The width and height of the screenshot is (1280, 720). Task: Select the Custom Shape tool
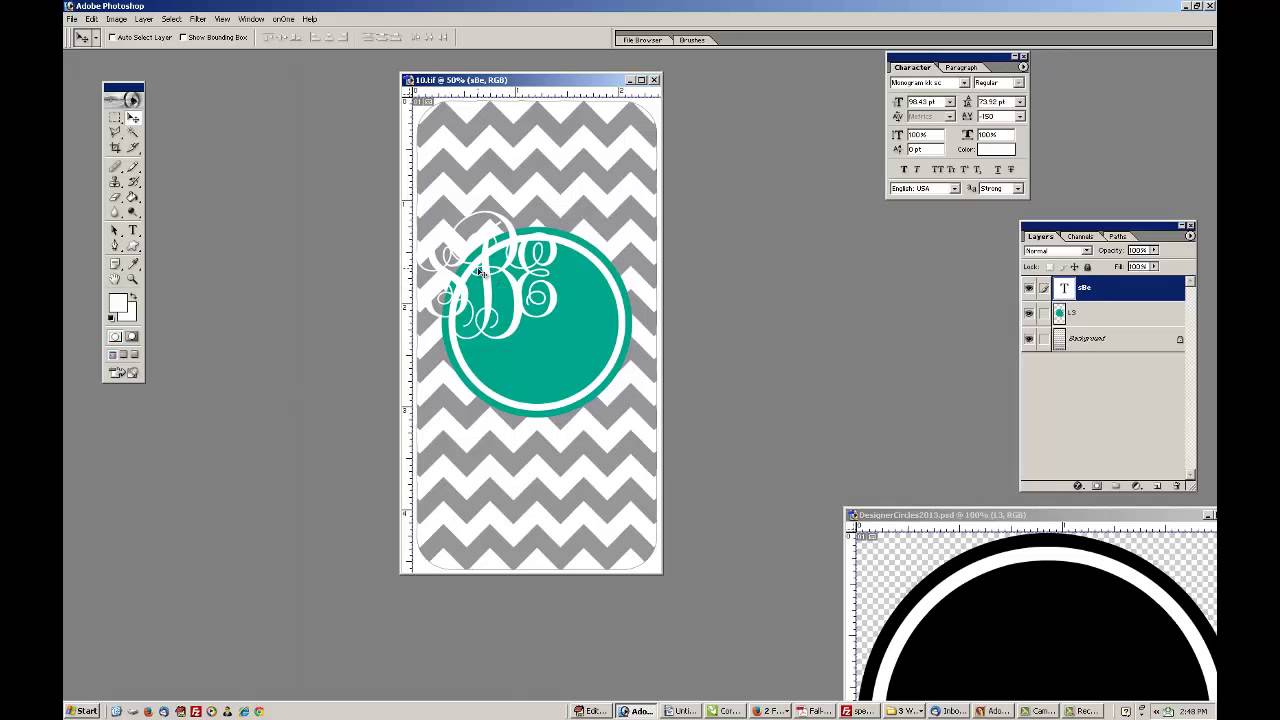(x=132, y=245)
